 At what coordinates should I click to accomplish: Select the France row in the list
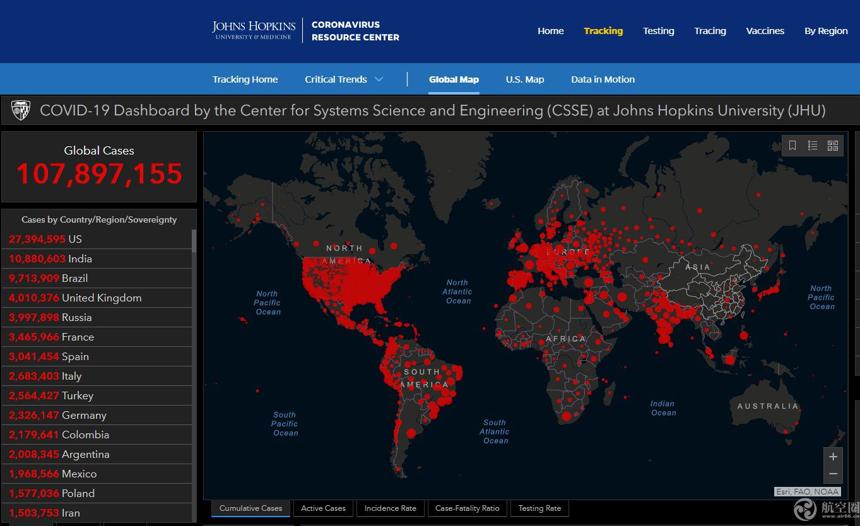pyautogui.click(x=97, y=337)
